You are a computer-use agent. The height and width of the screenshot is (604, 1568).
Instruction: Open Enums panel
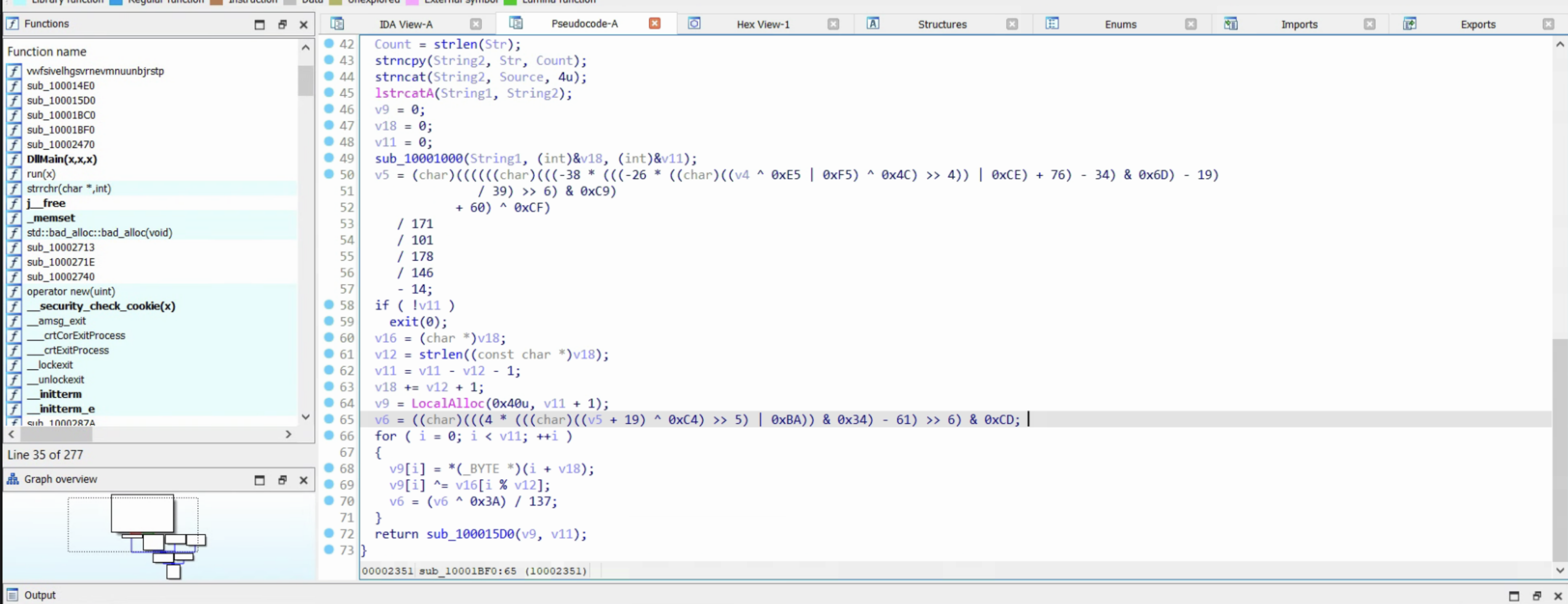(1120, 23)
